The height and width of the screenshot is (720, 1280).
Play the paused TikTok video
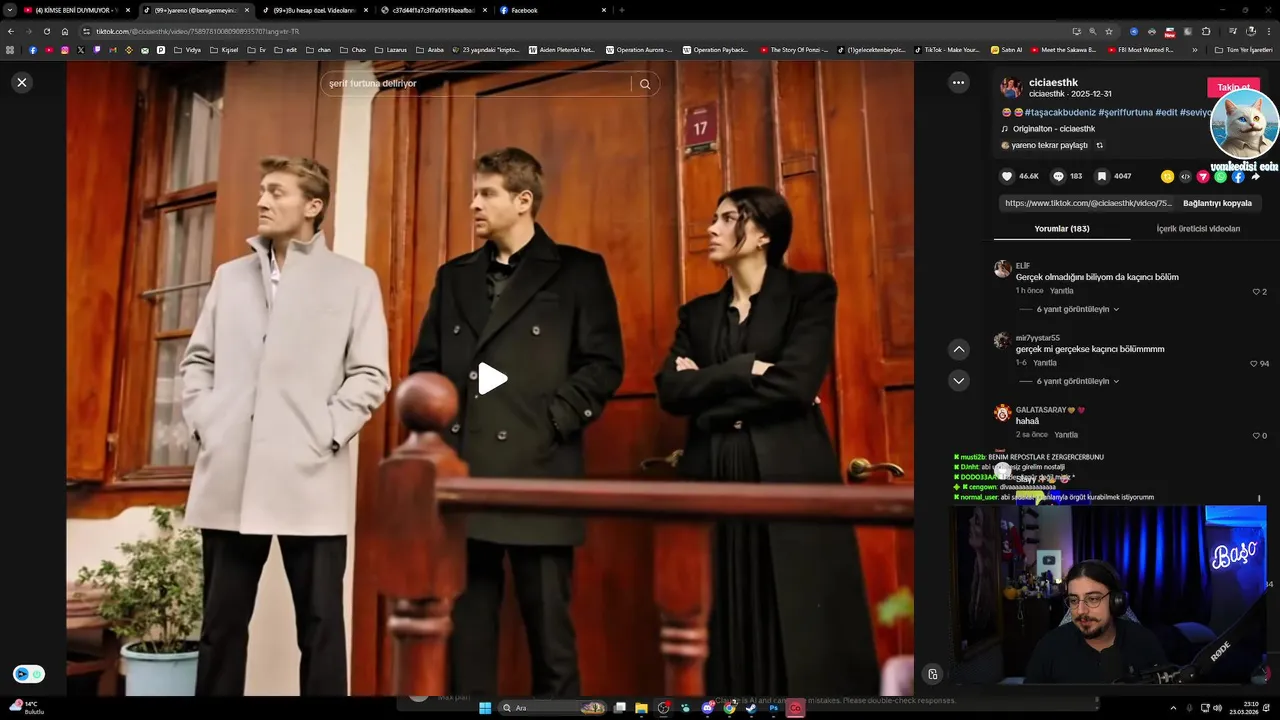click(491, 379)
